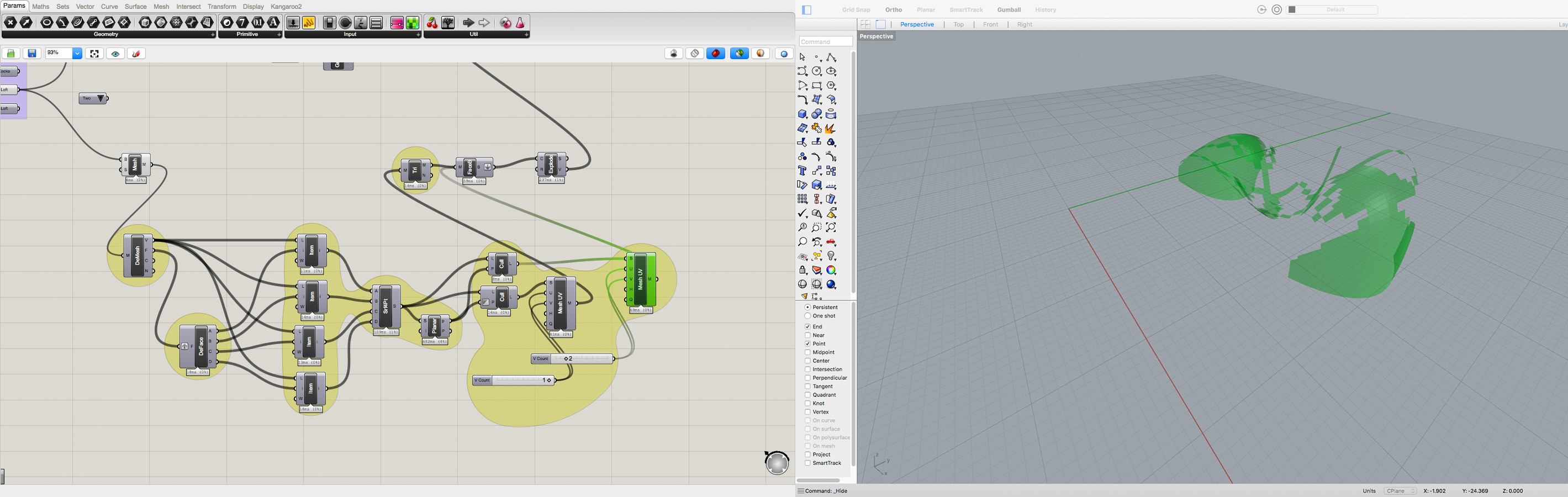This screenshot has width=1568, height=497.
Task: Toggle red shaded preview mode button
Action: tap(716, 54)
